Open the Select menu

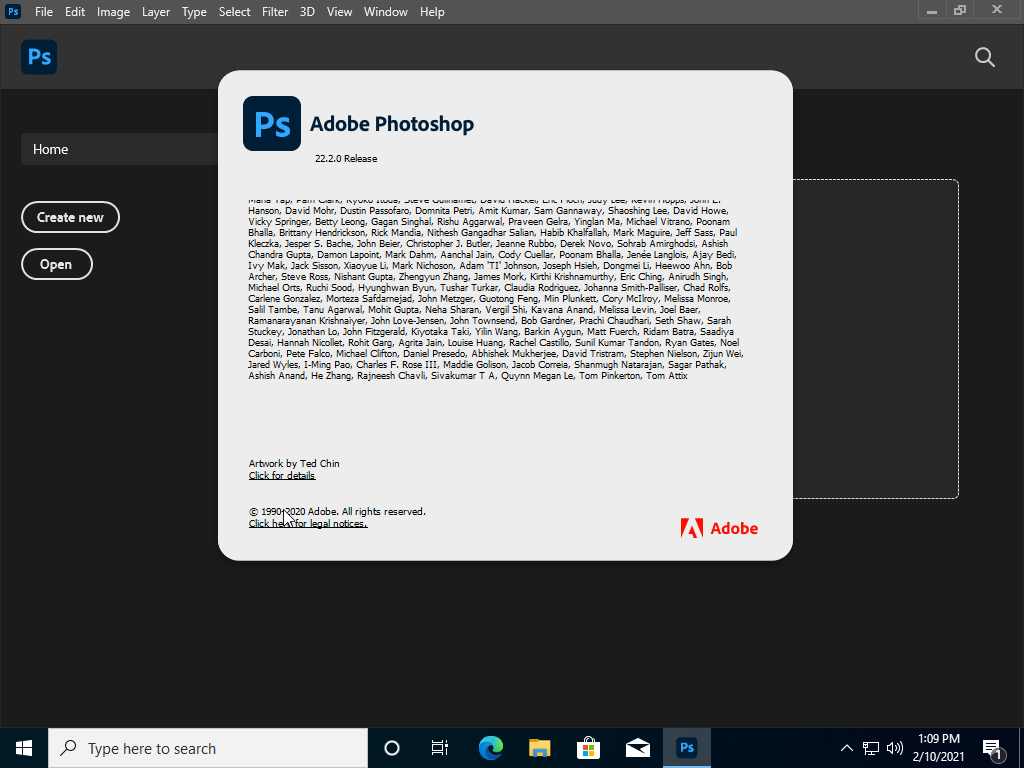tap(234, 12)
